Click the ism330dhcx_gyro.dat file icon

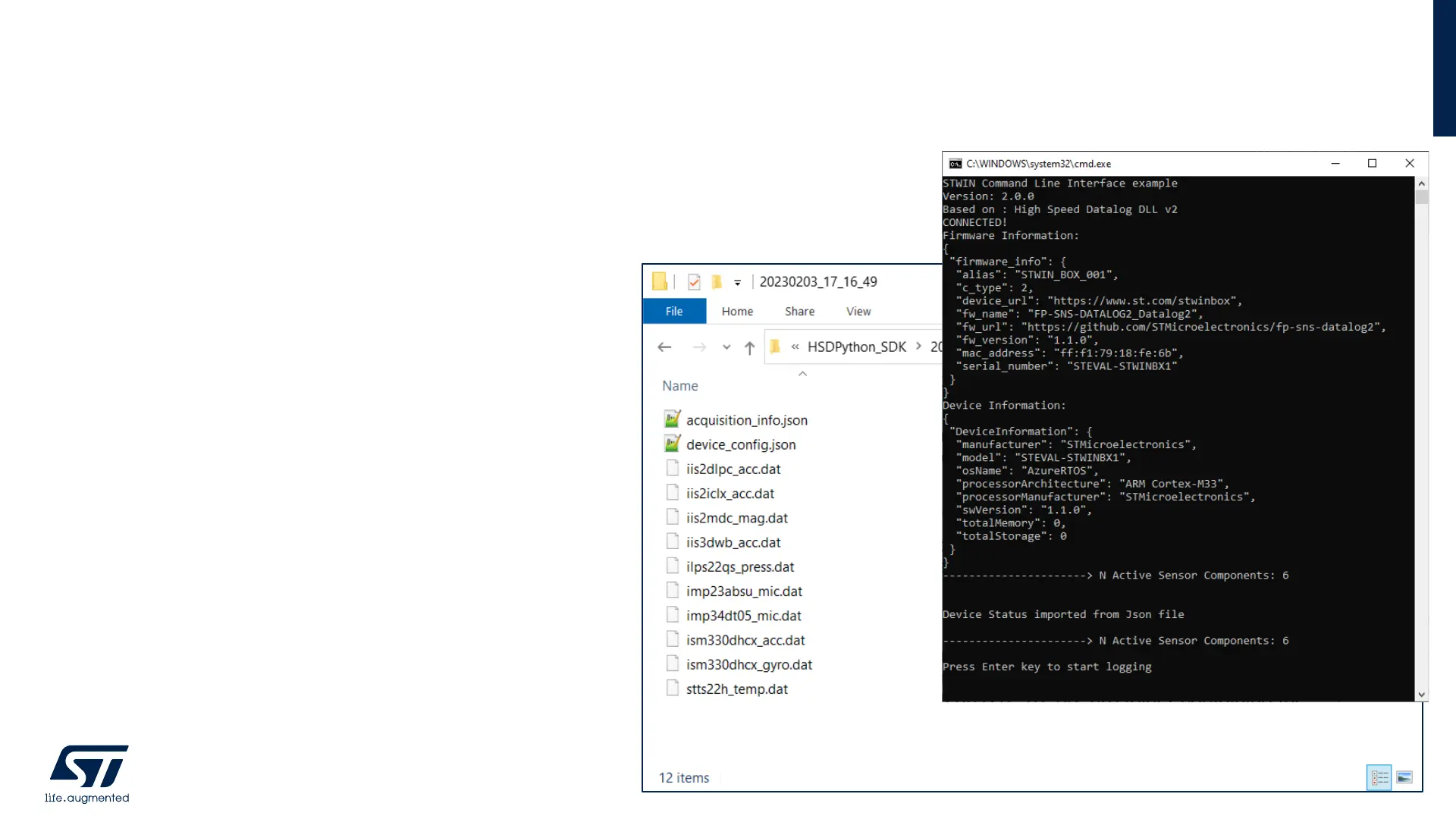pos(672,664)
